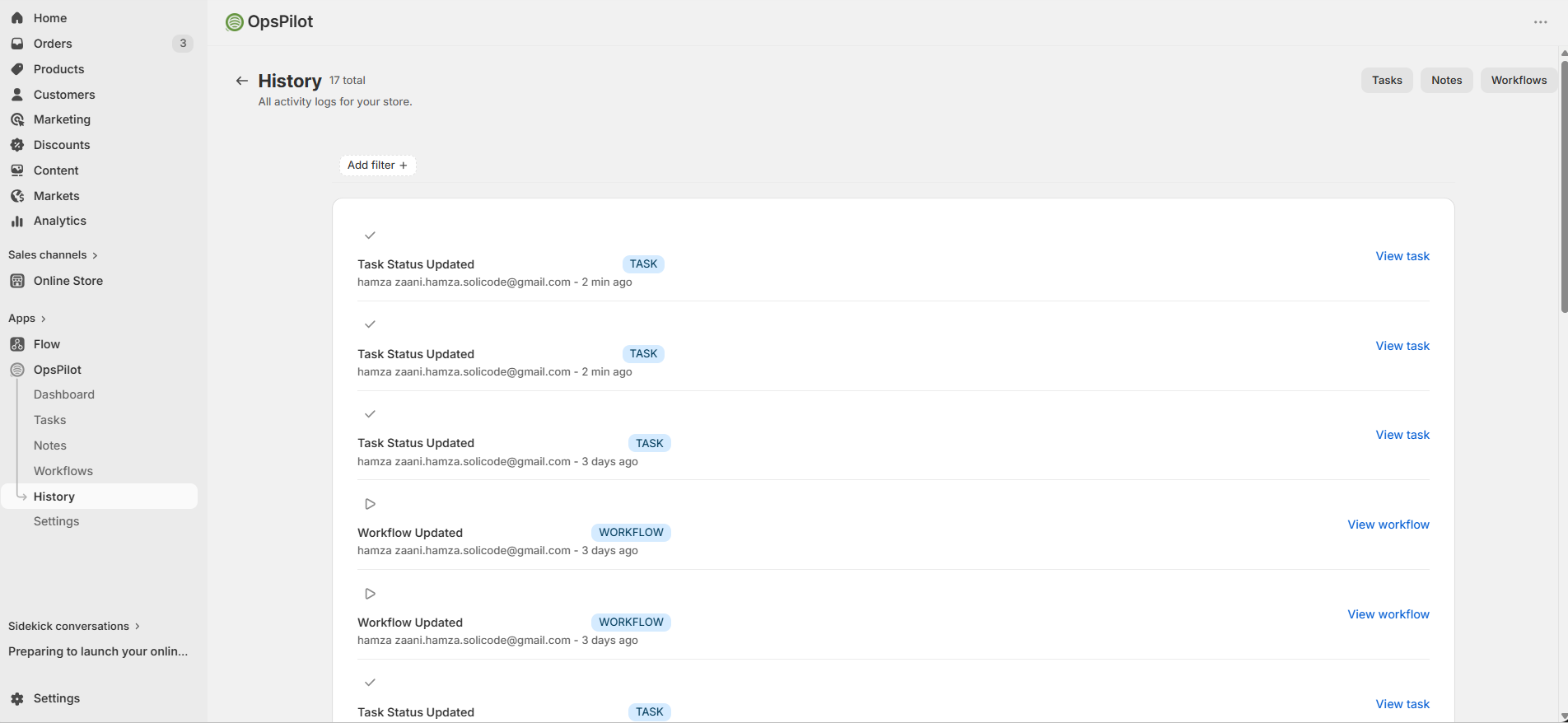Click the Marketing target icon
1568x723 pixels.
tap(17, 119)
